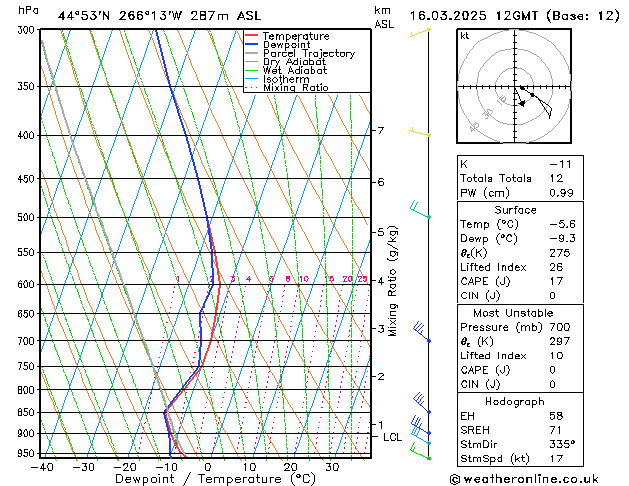Viewport: 629px width, 486px height.
Task: Click the '30' temperature axis tick label
Action: 332,467
